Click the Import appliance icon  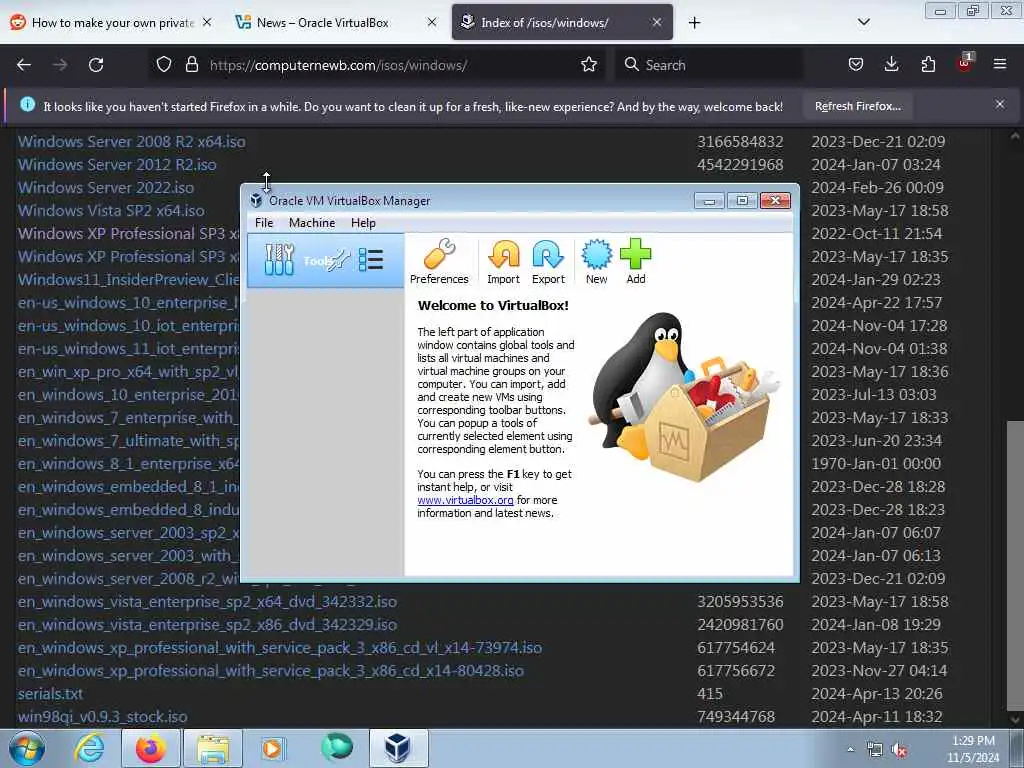point(504,262)
